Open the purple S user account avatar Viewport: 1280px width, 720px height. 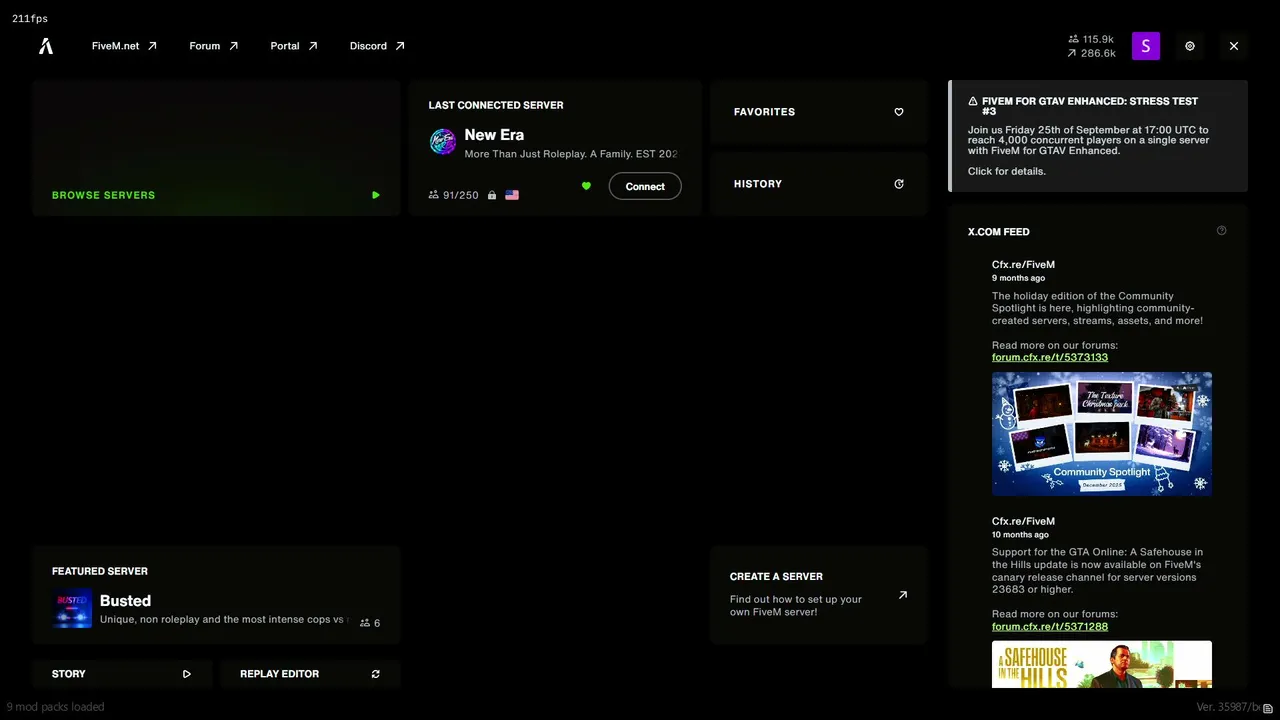[x=1146, y=46]
